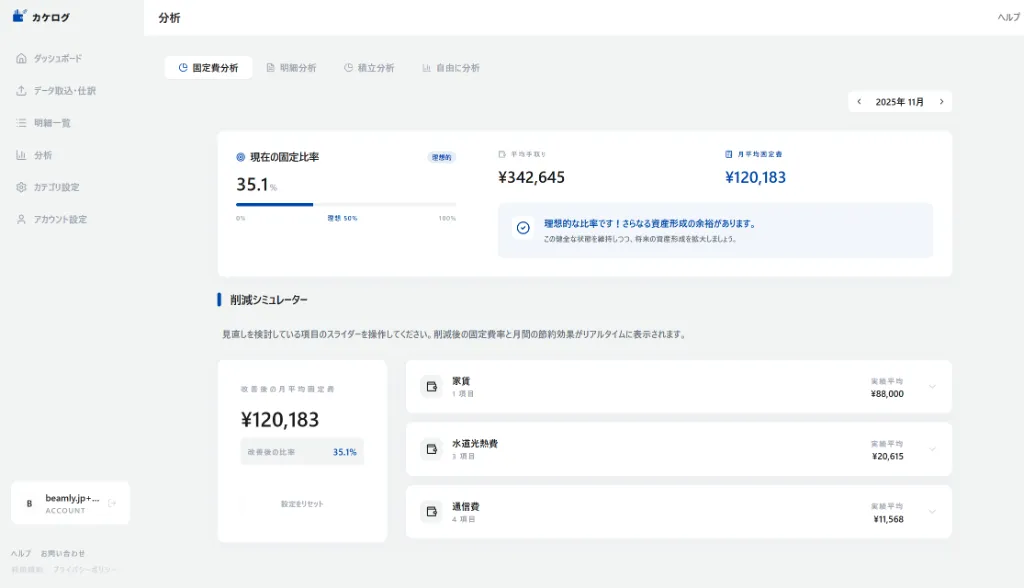Open the ダッシュボード home icon
Screen dimensions: 1024x588
(22, 58)
